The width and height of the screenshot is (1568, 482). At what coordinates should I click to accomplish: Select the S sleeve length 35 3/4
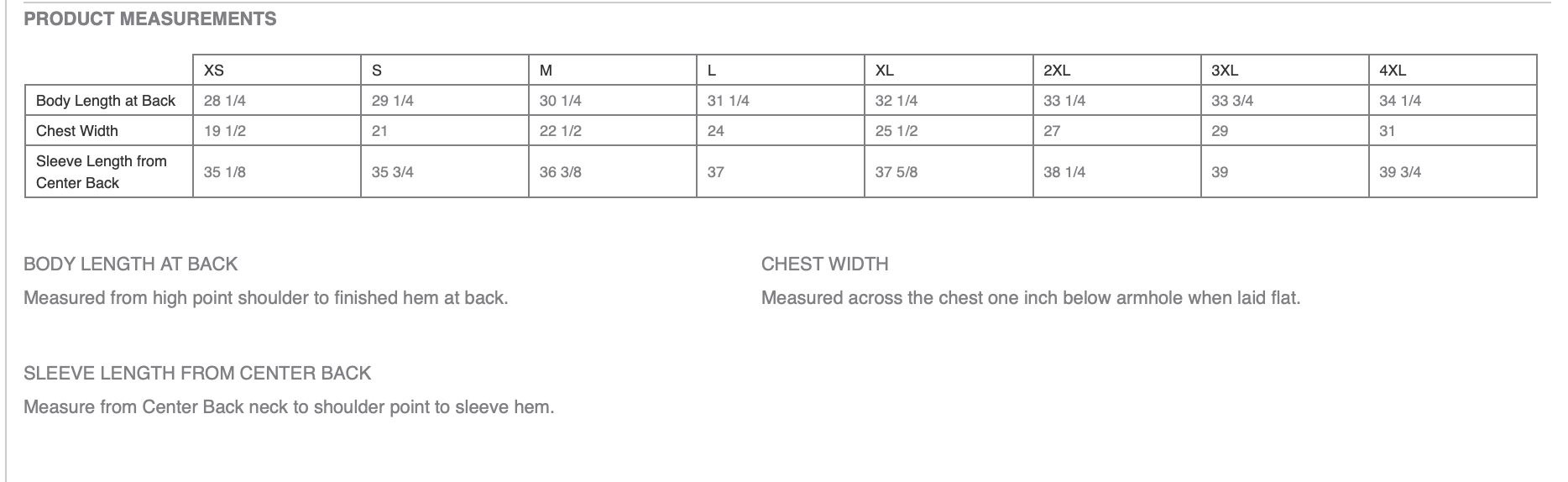click(x=393, y=172)
